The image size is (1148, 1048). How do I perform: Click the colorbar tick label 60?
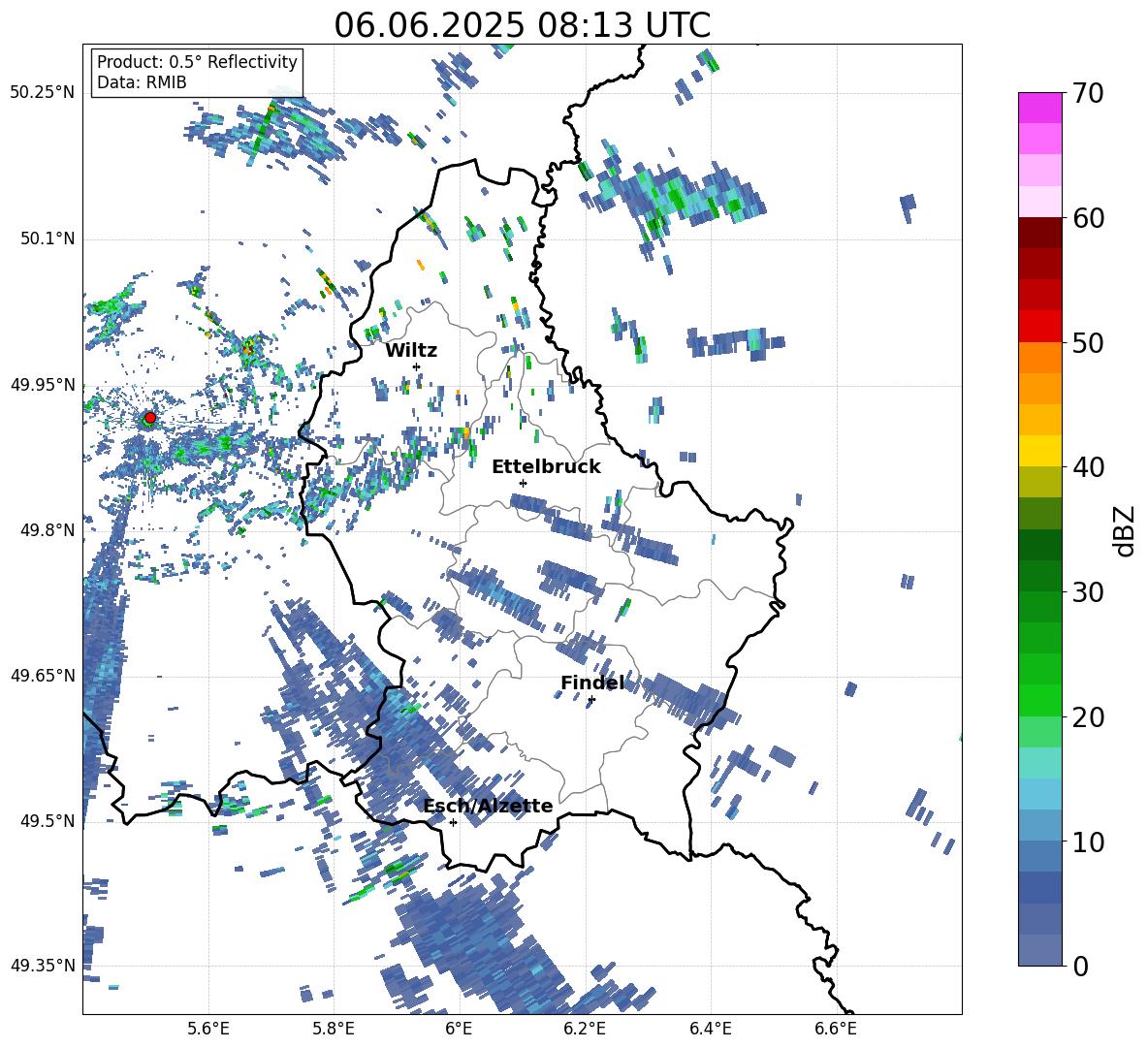click(x=1088, y=218)
